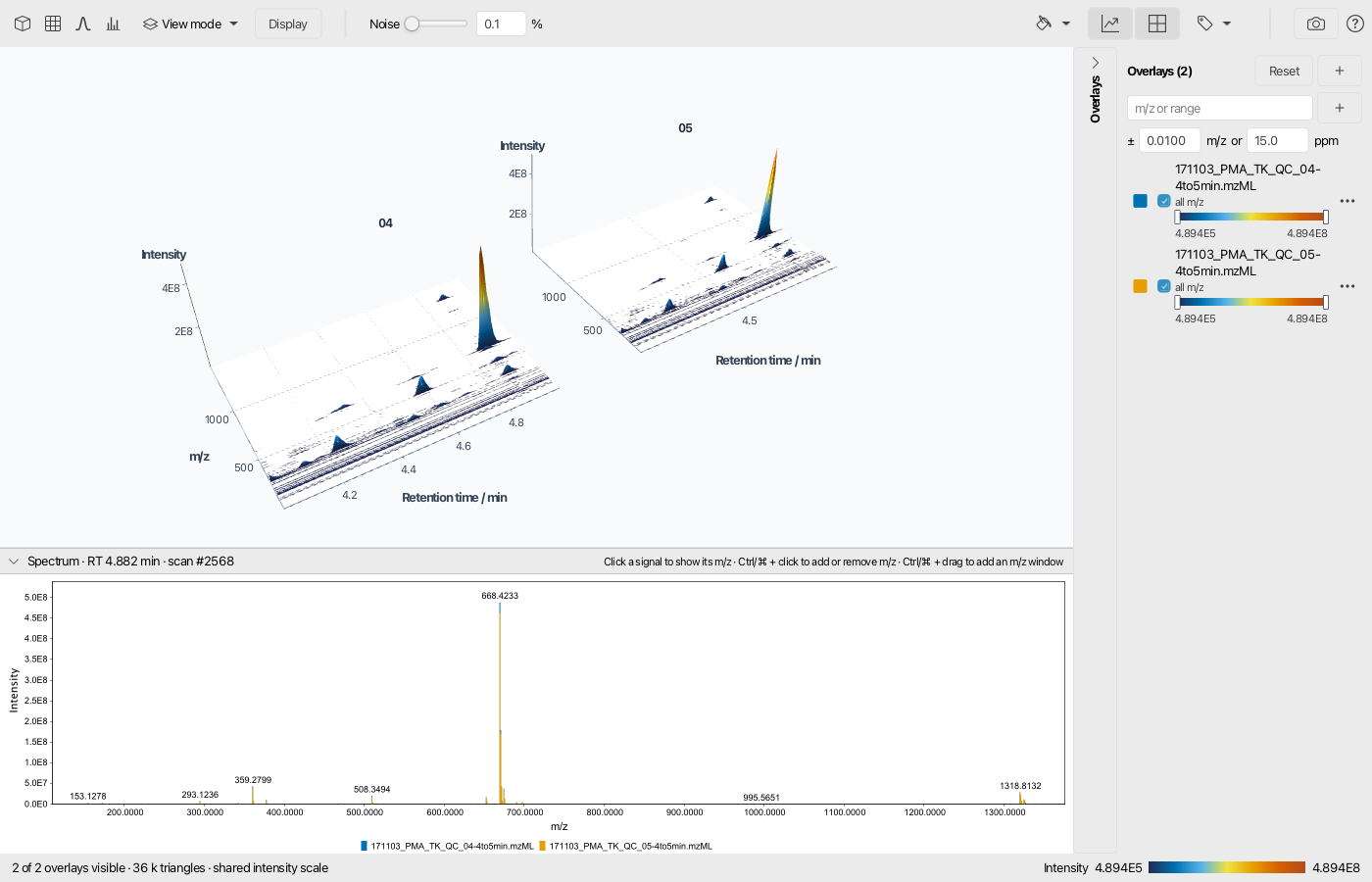Click the QC_04 legend entry below spectrum
1372x882 pixels.
[x=447, y=846]
